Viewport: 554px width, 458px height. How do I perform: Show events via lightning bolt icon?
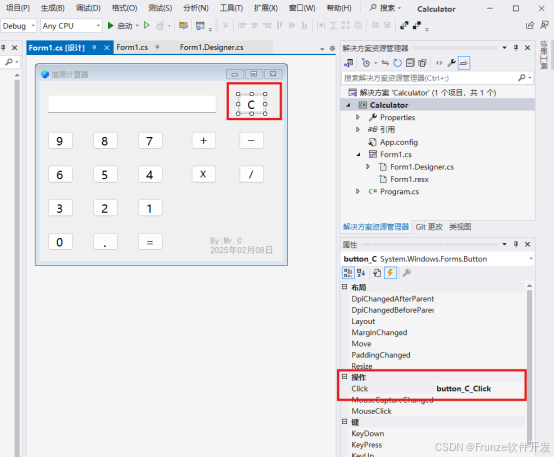click(x=390, y=273)
